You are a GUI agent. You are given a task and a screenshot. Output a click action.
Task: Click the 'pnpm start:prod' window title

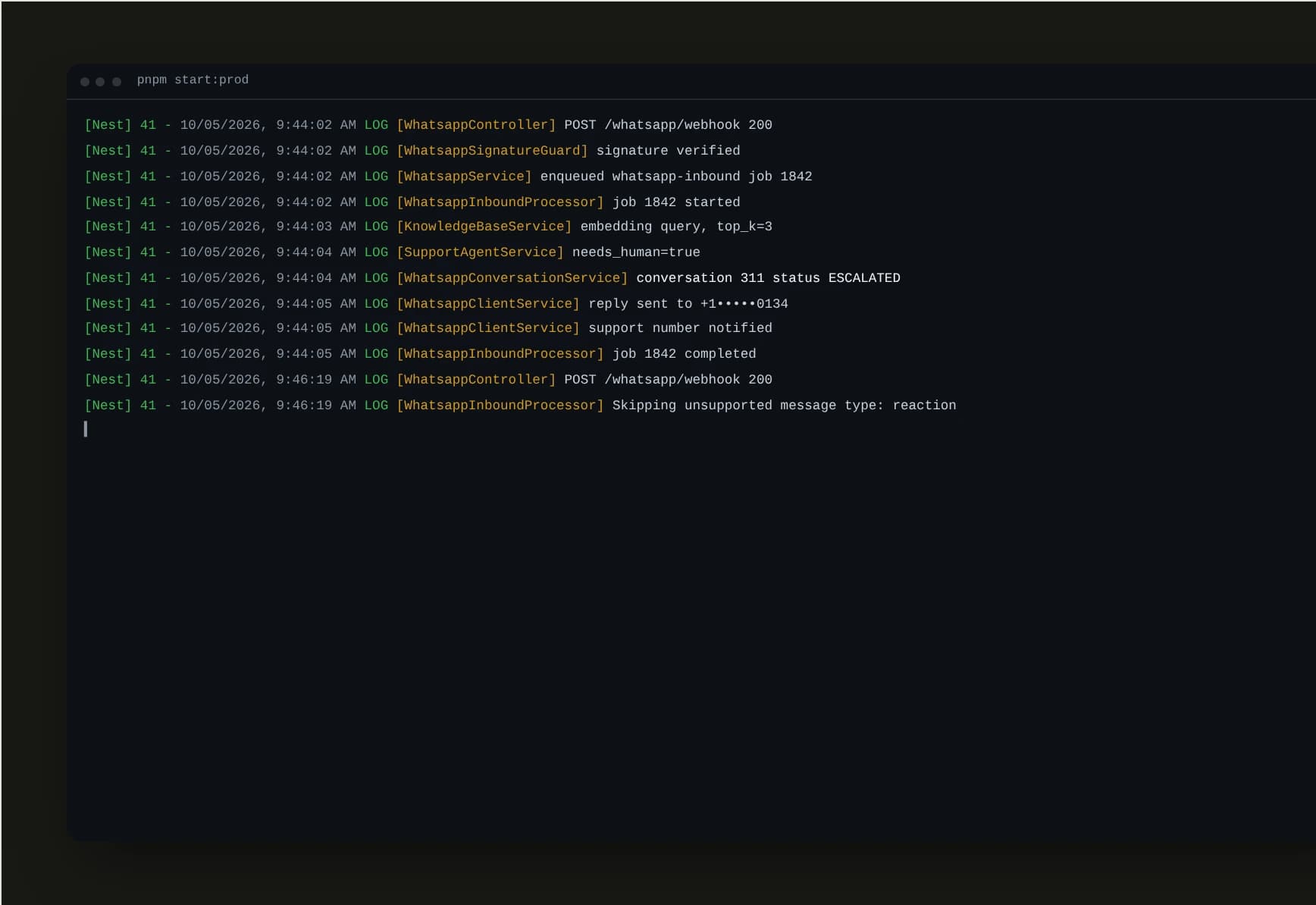[x=193, y=80]
